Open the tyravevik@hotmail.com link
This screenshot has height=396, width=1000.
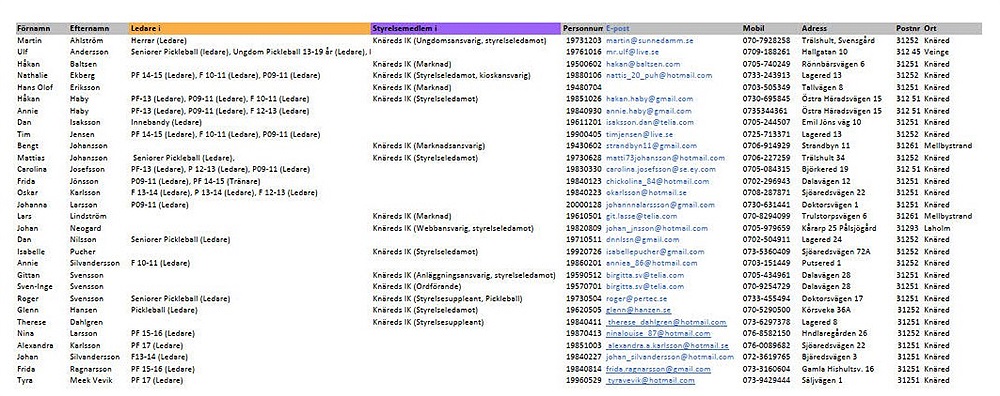651,381
